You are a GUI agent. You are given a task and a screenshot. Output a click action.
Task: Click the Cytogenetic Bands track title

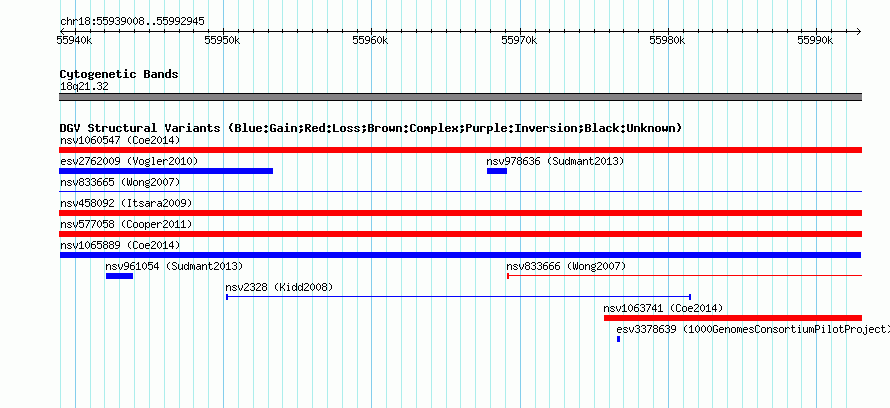pyautogui.click(x=119, y=74)
